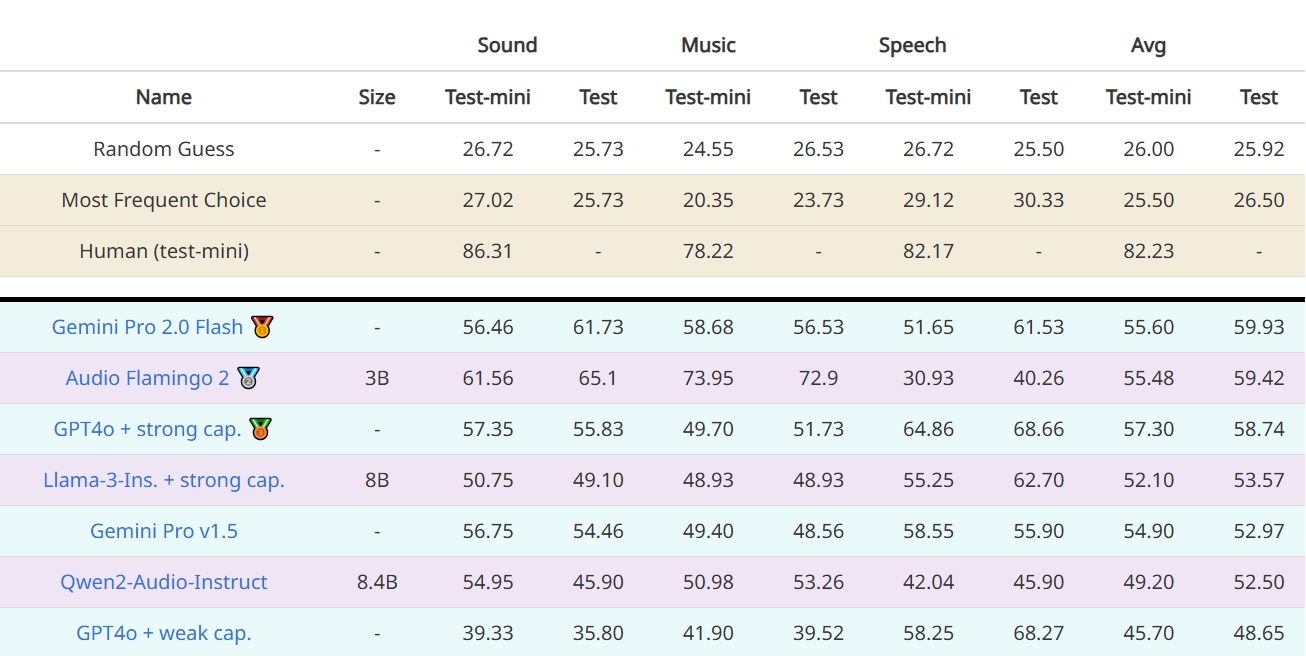Click the Speech group header
Screen dimensions: 1306x656
pyautogui.click(x=912, y=45)
